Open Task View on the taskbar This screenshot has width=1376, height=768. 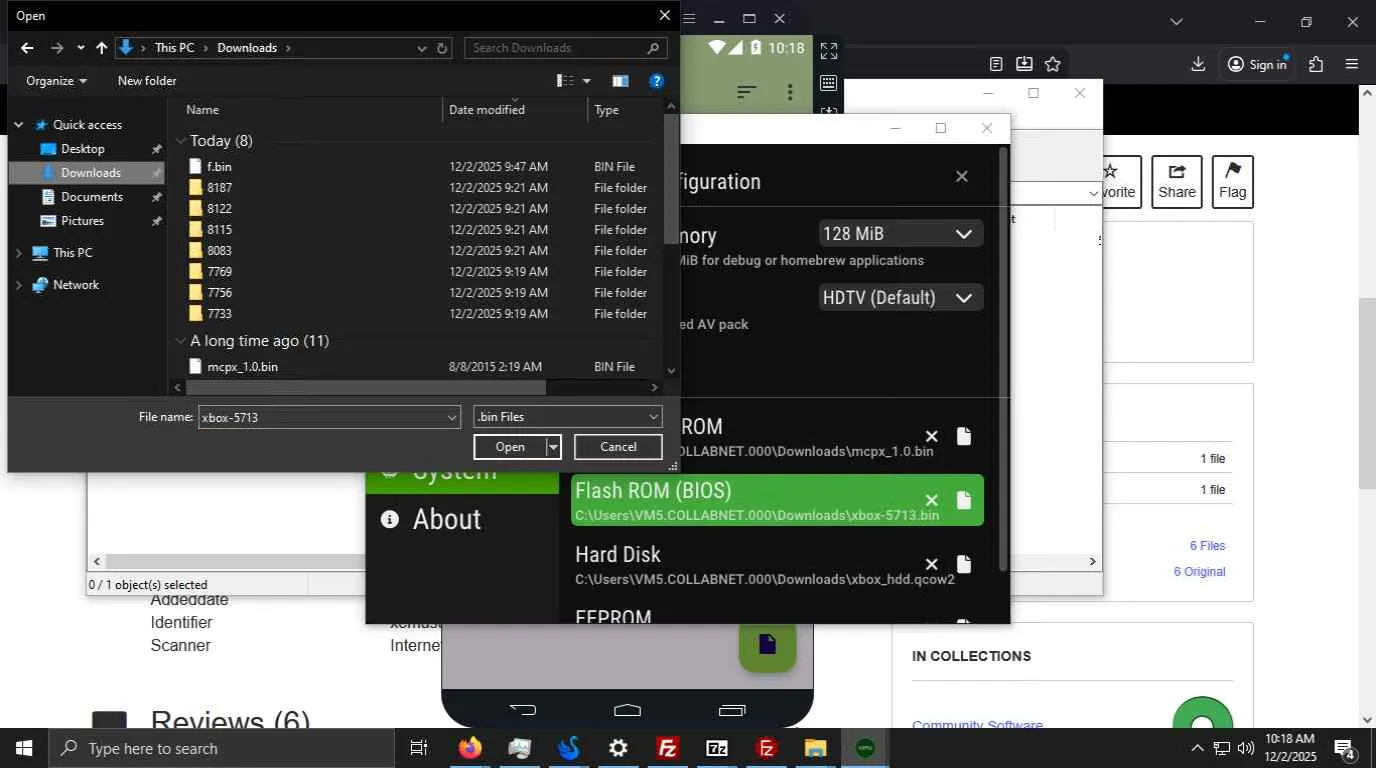(x=419, y=748)
